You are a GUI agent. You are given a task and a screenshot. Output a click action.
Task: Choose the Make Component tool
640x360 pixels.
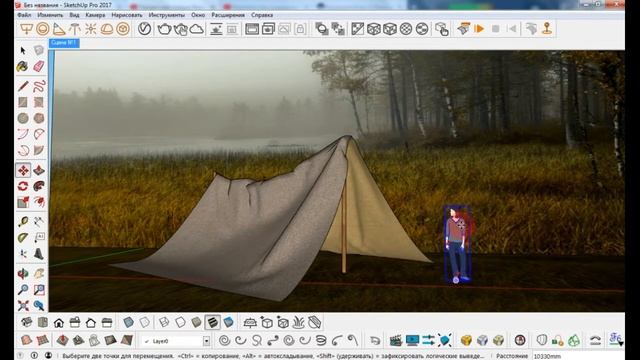click(x=39, y=50)
